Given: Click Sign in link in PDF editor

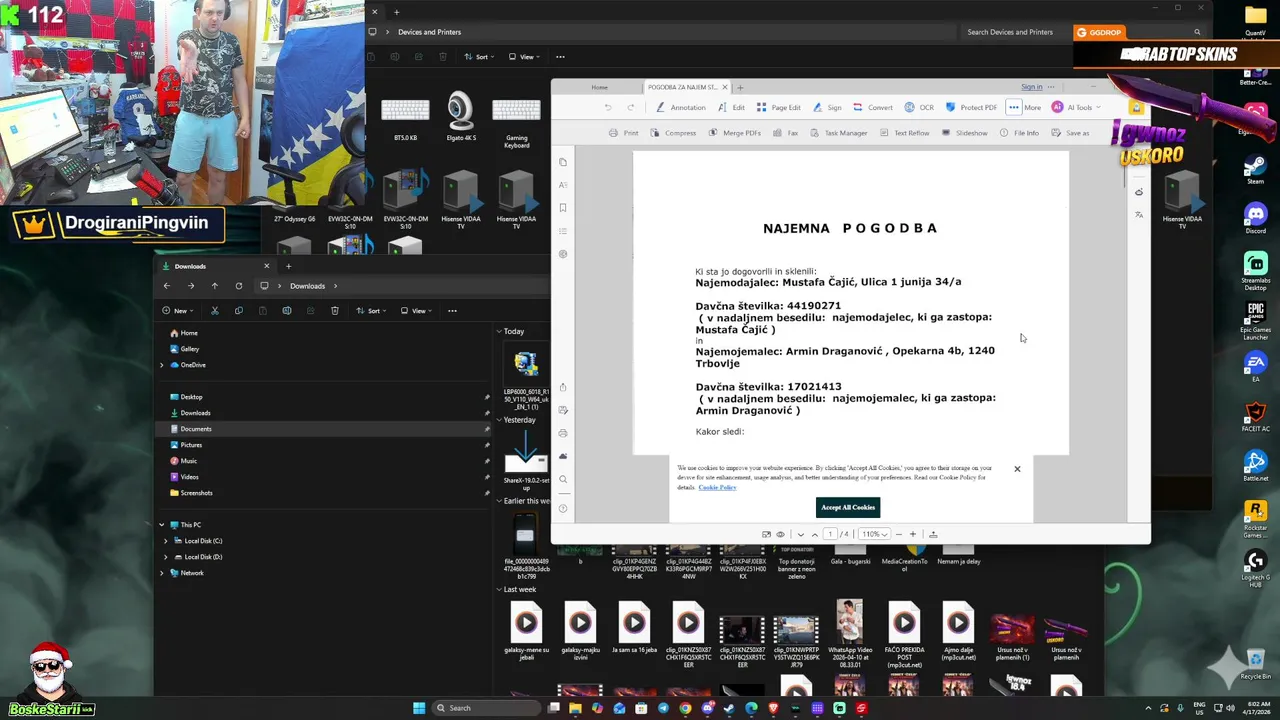Looking at the screenshot, I should [x=1031, y=87].
